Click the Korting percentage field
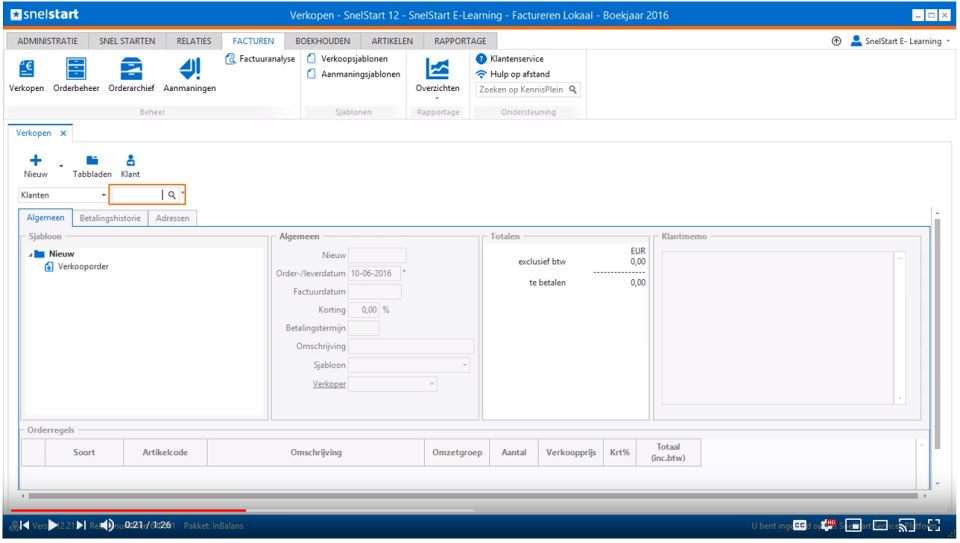The image size is (960, 543). [364, 310]
